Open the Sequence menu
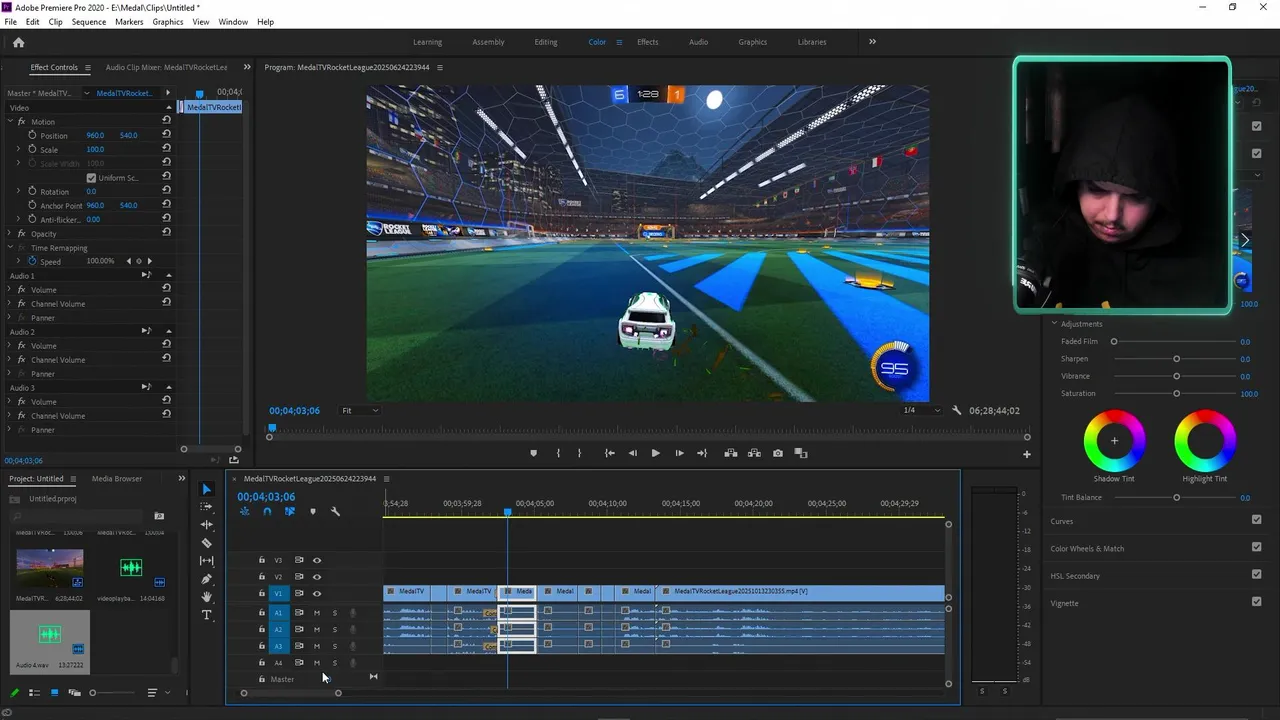Screen dimensions: 1280x720 [x=88, y=21]
